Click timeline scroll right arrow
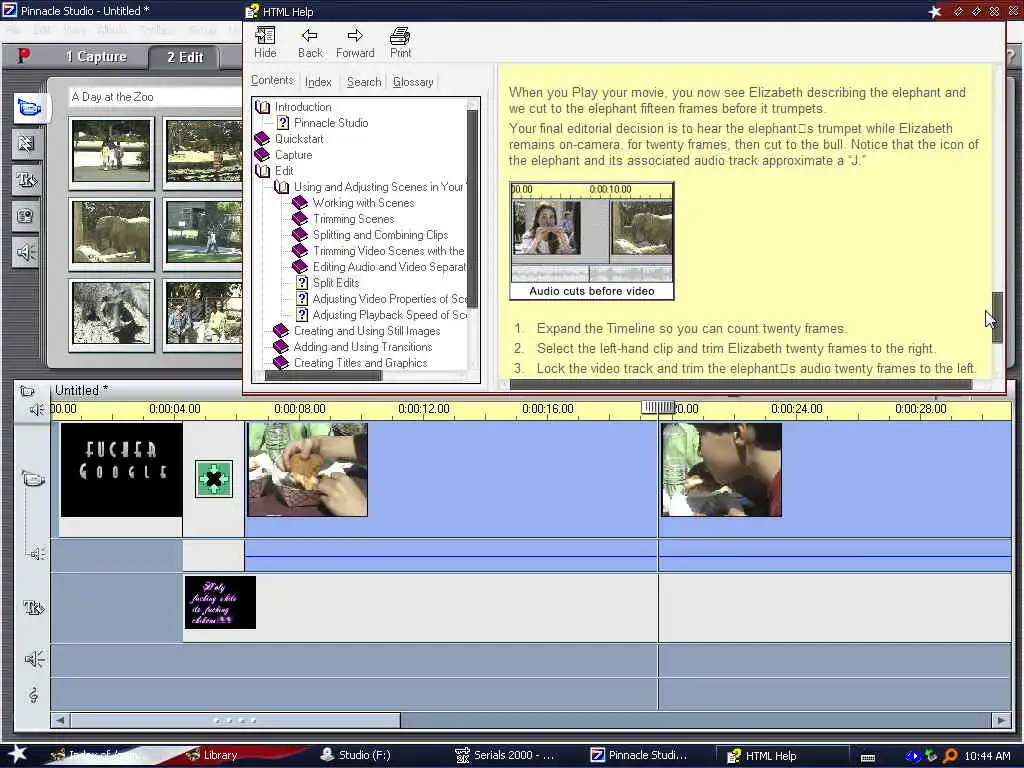Image resolution: width=1024 pixels, height=768 pixels. 1001,720
